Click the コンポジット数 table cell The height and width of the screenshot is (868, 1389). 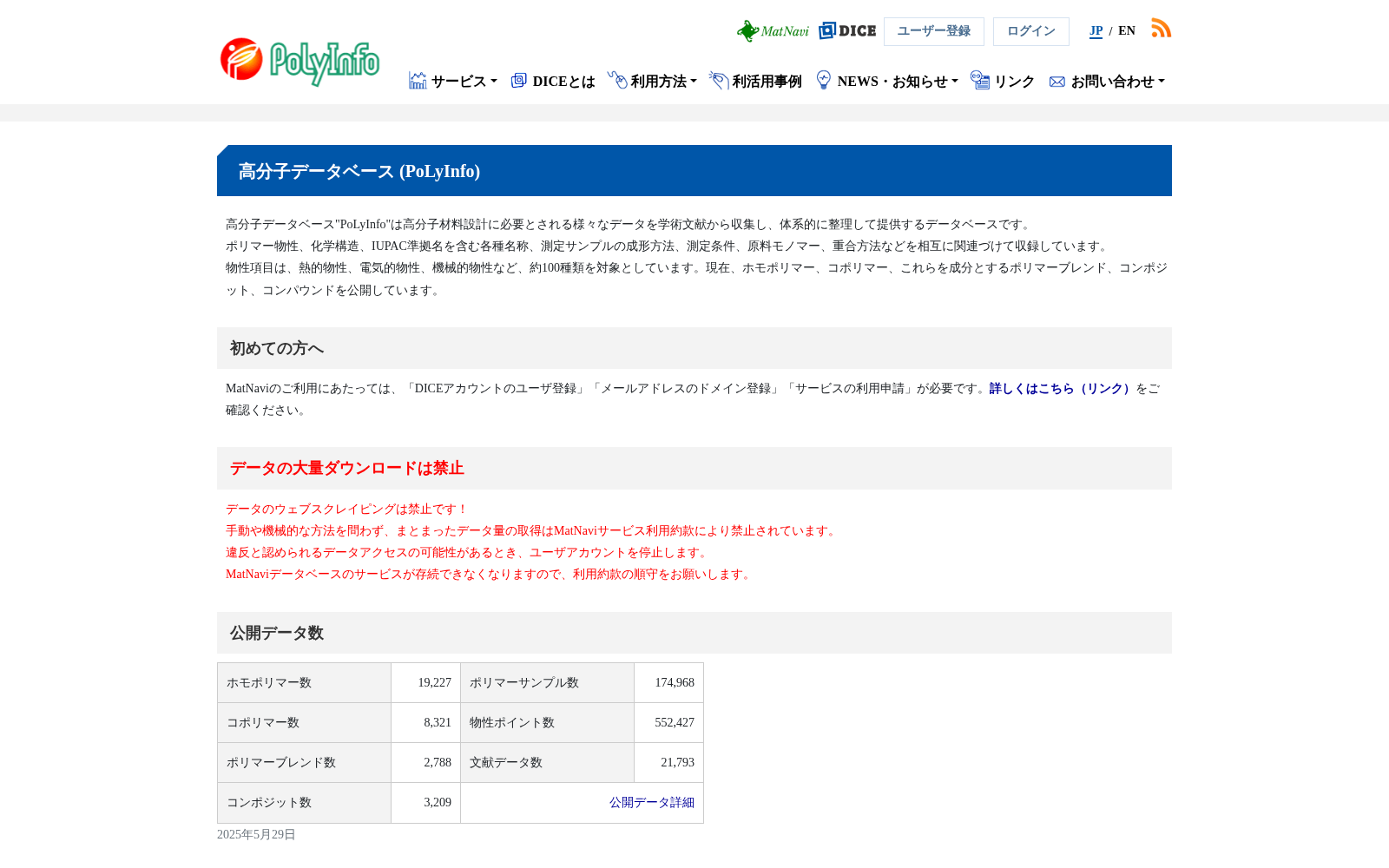coord(304,803)
